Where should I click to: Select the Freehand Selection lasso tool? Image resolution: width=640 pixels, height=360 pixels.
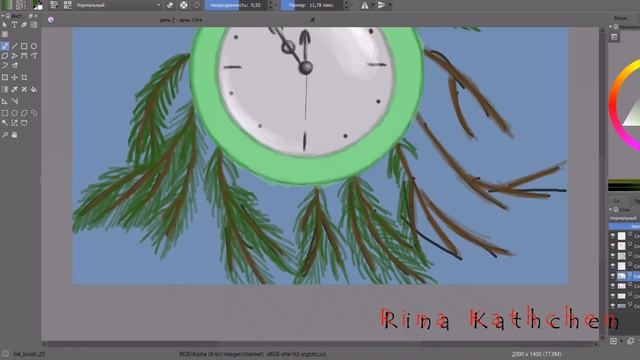34,113
